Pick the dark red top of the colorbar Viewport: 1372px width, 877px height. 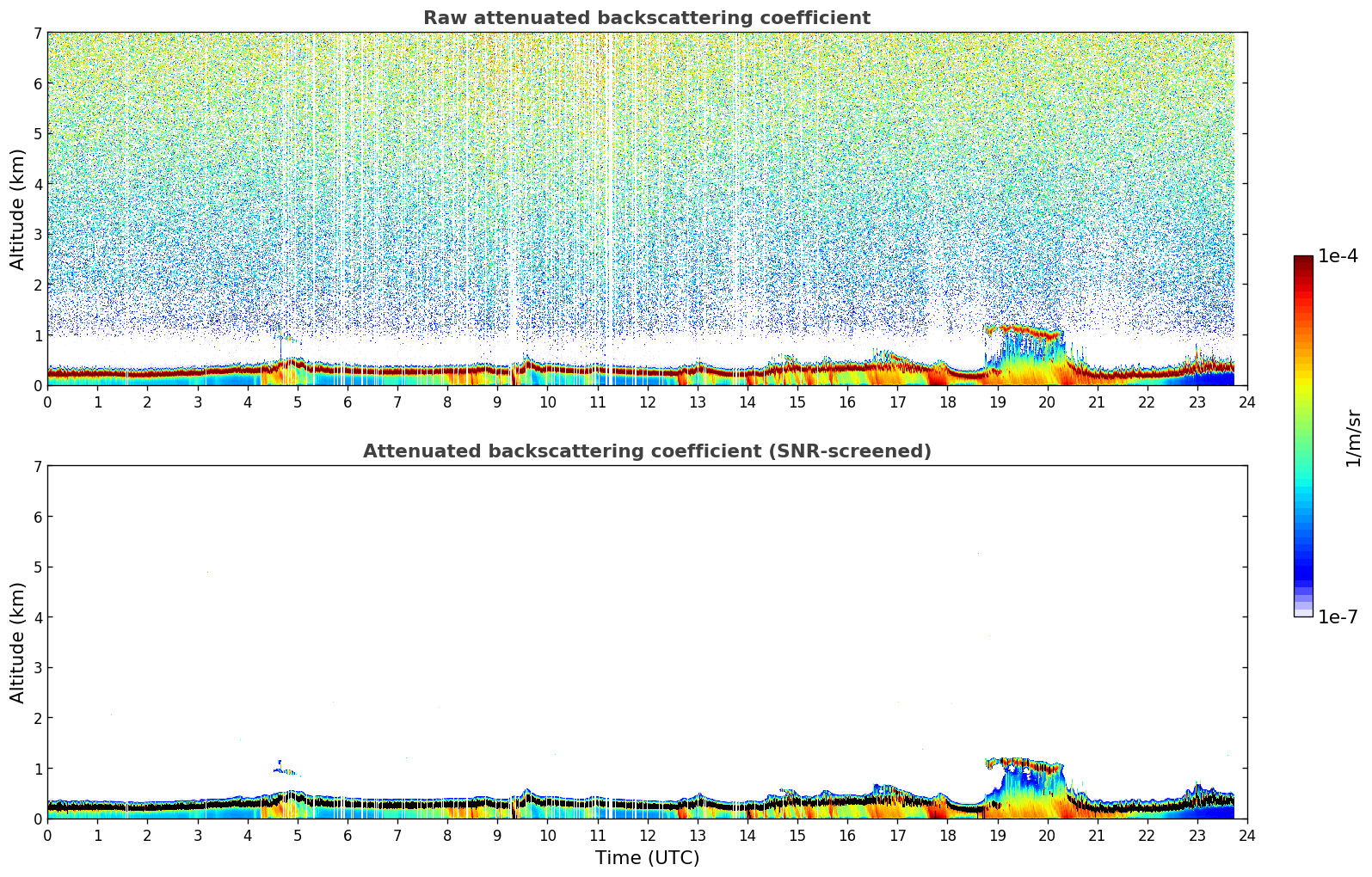pos(1303,262)
